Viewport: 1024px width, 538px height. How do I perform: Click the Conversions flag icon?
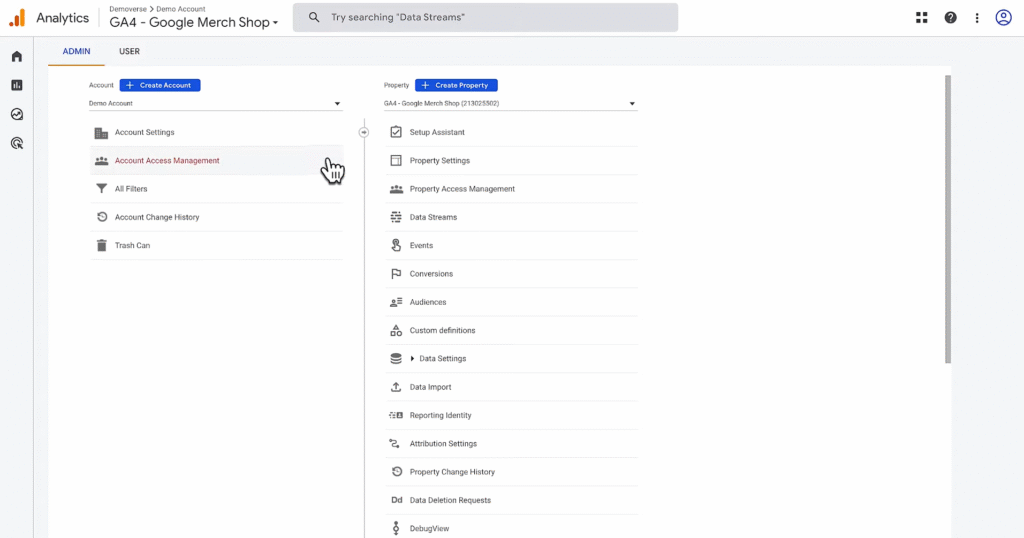(396, 274)
